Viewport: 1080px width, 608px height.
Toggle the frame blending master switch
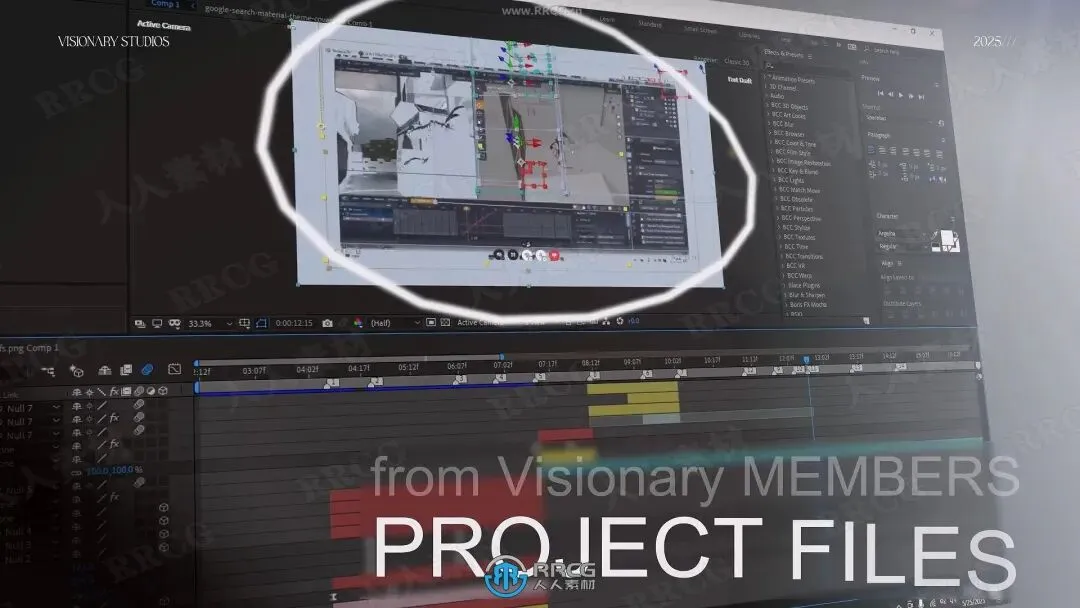tap(126, 370)
